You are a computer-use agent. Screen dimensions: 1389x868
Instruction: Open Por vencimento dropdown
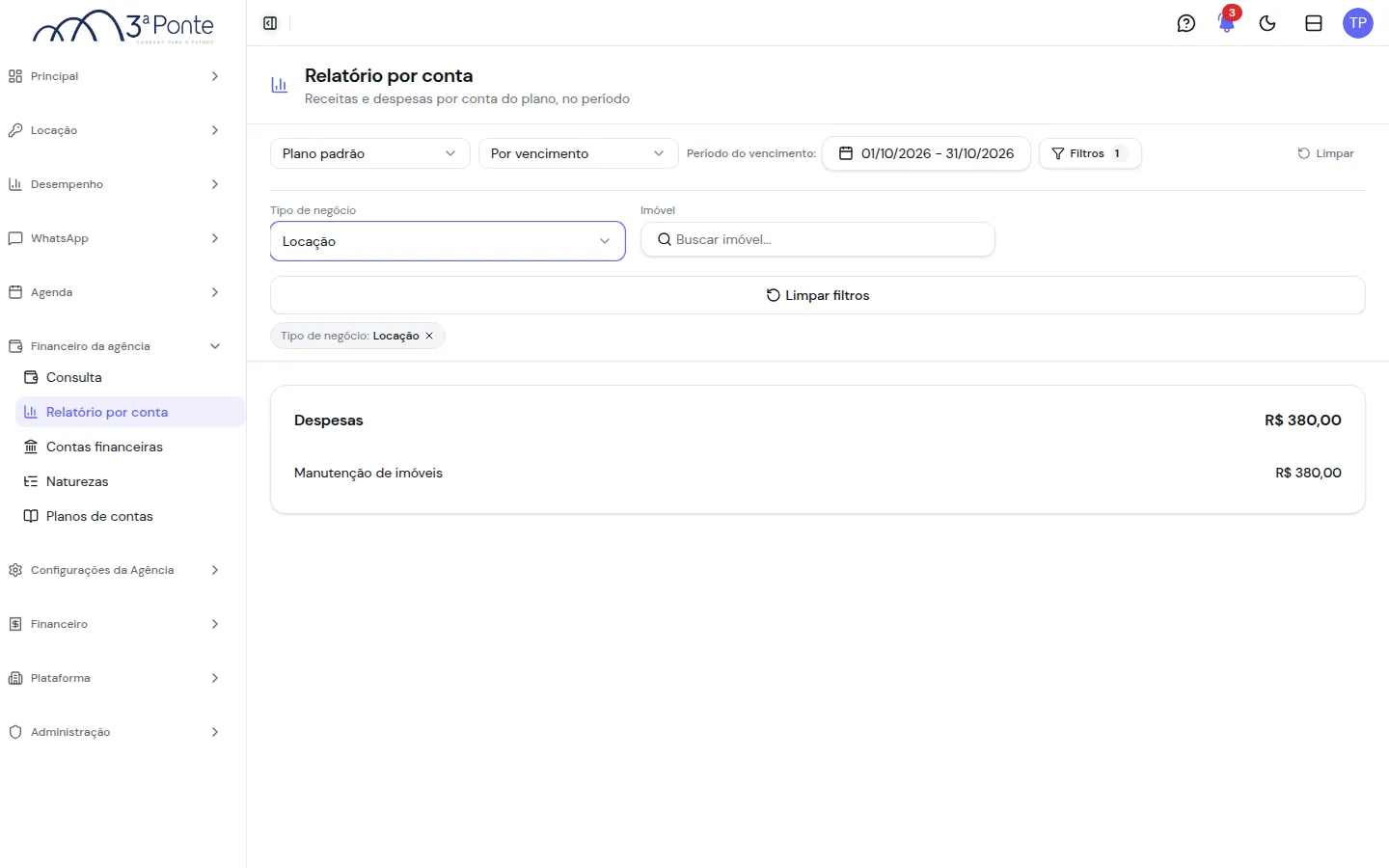[x=579, y=153]
